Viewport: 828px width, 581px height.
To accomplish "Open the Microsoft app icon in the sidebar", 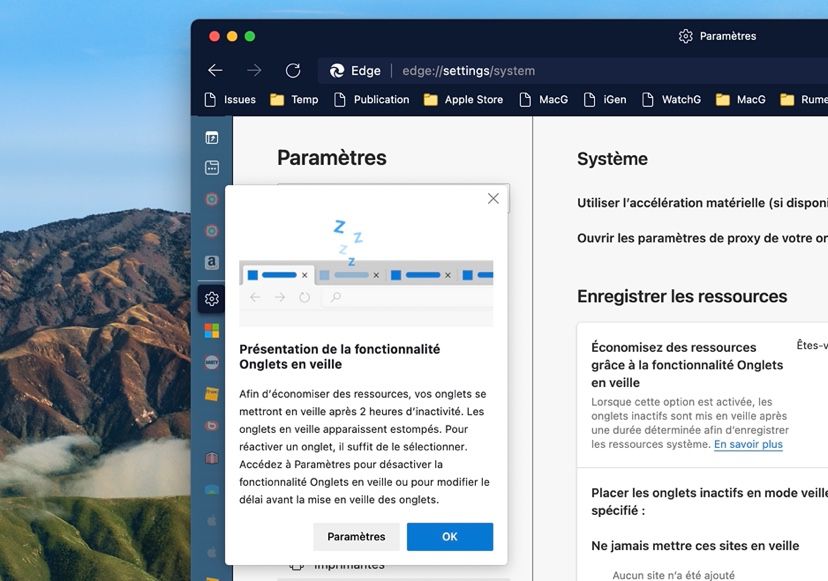I will [x=212, y=330].
